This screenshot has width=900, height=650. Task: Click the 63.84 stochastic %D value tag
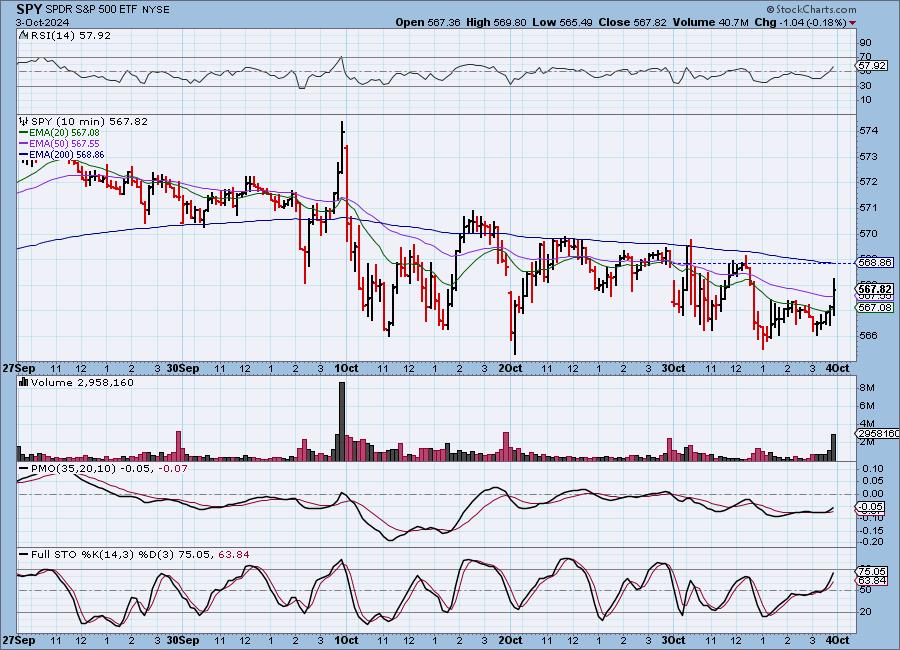872,581
